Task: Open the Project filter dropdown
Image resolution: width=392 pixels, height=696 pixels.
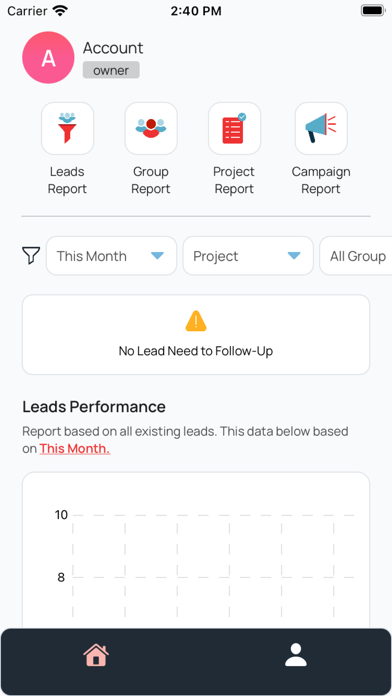Action: click(248, 256)
